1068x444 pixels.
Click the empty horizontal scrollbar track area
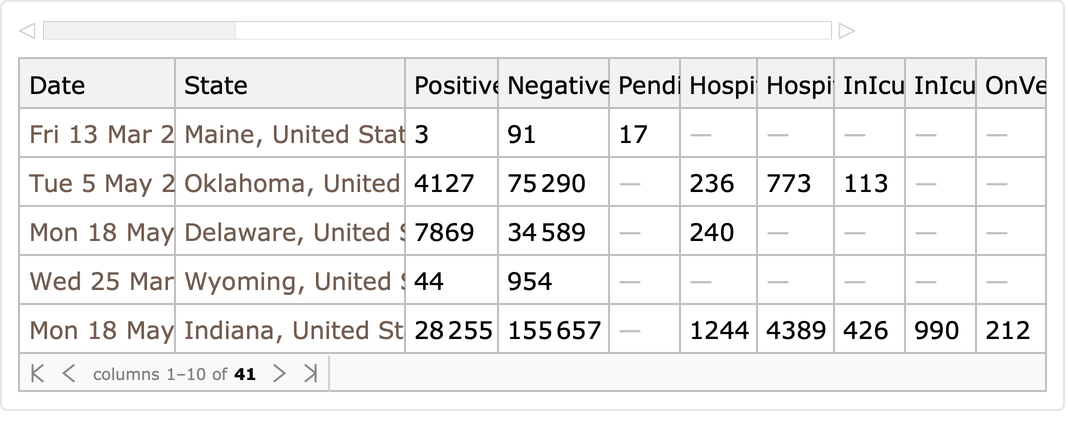coord(530,31)
